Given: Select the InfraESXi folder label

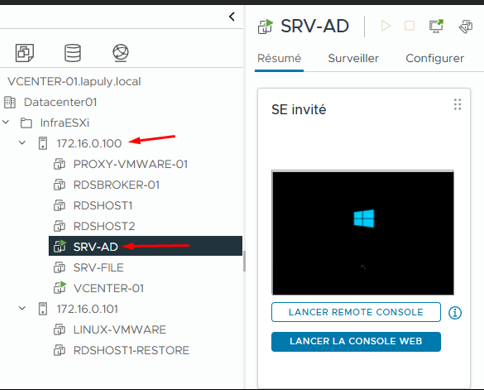Looking at the screenshot, I should [x=65, y=123].
